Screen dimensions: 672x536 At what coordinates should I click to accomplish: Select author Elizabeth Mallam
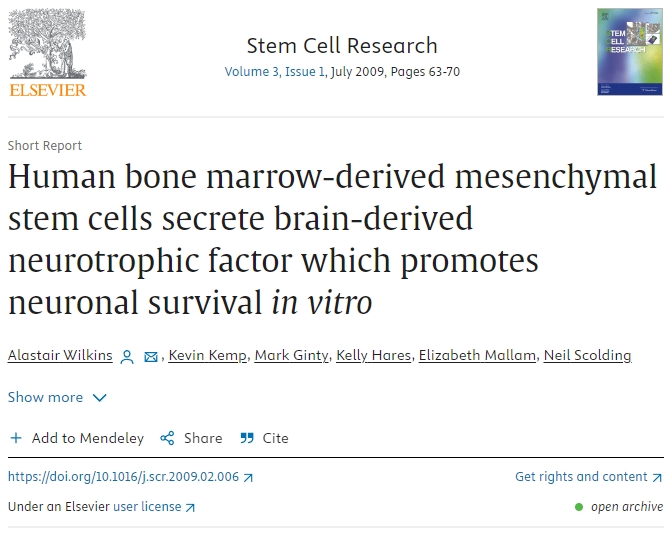coord(476,356)
